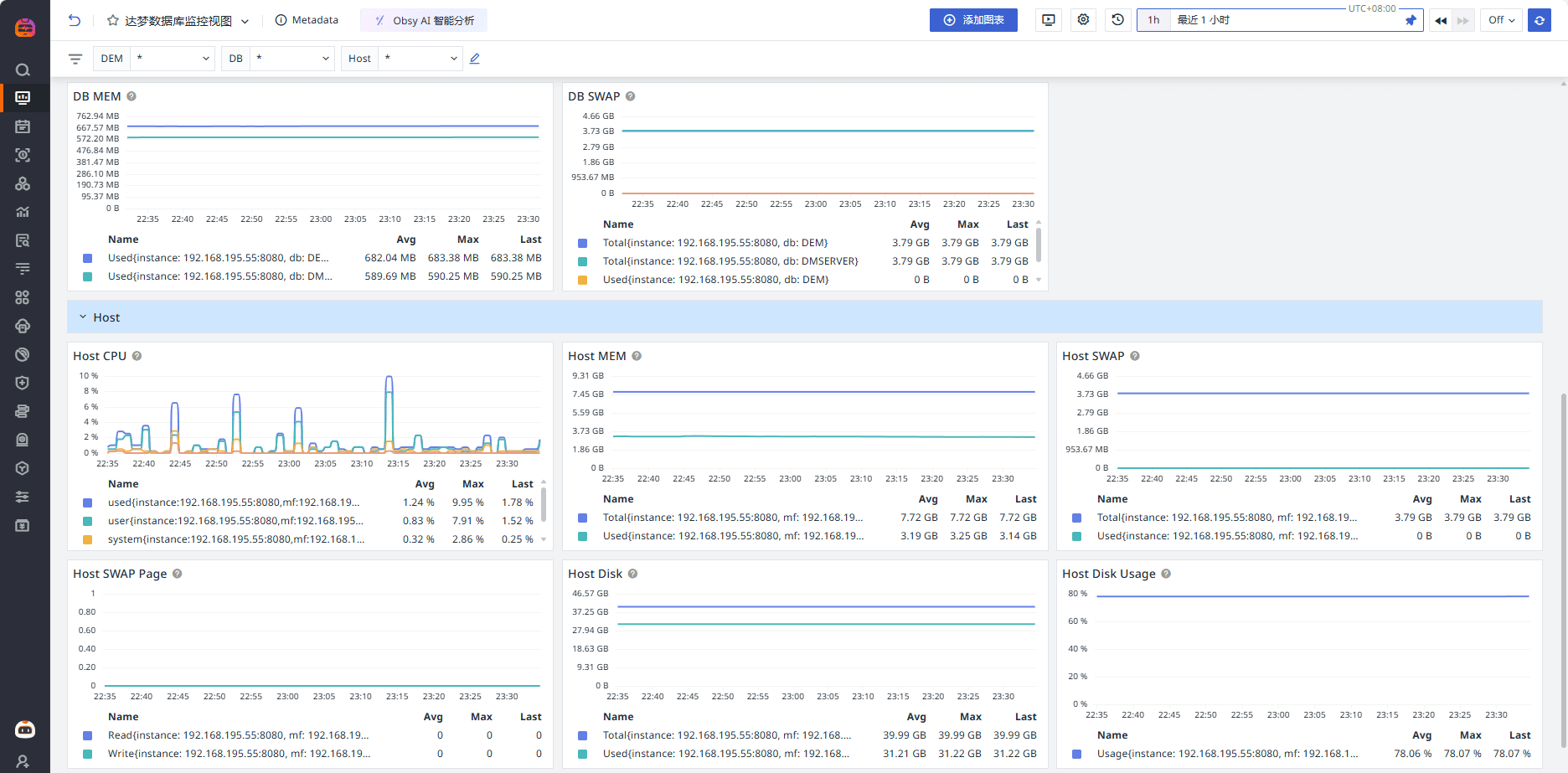The image size is (1568, 773).
Task: Click the blue refresh button
Action: point(1540,20)
